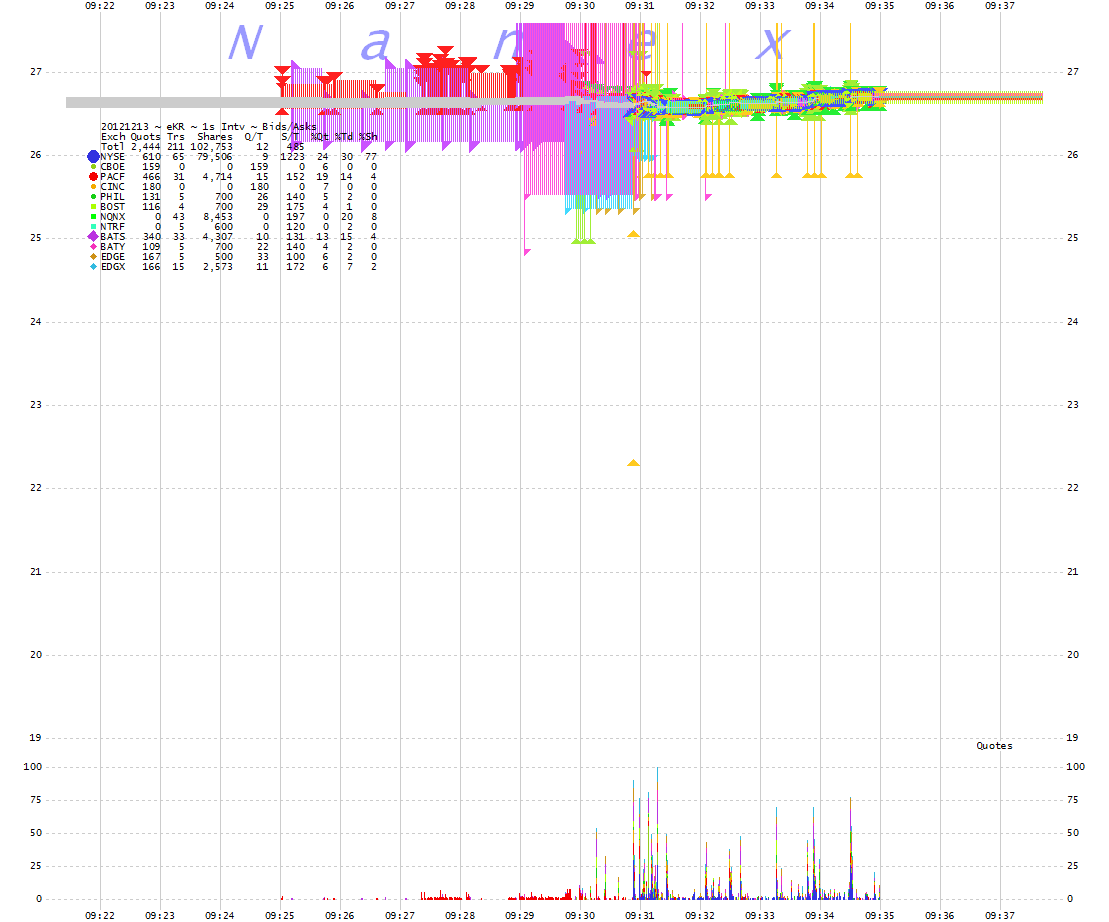1109x922 pixels.
Task: Click quote count label 75 on right axis
Action: 1073,800
